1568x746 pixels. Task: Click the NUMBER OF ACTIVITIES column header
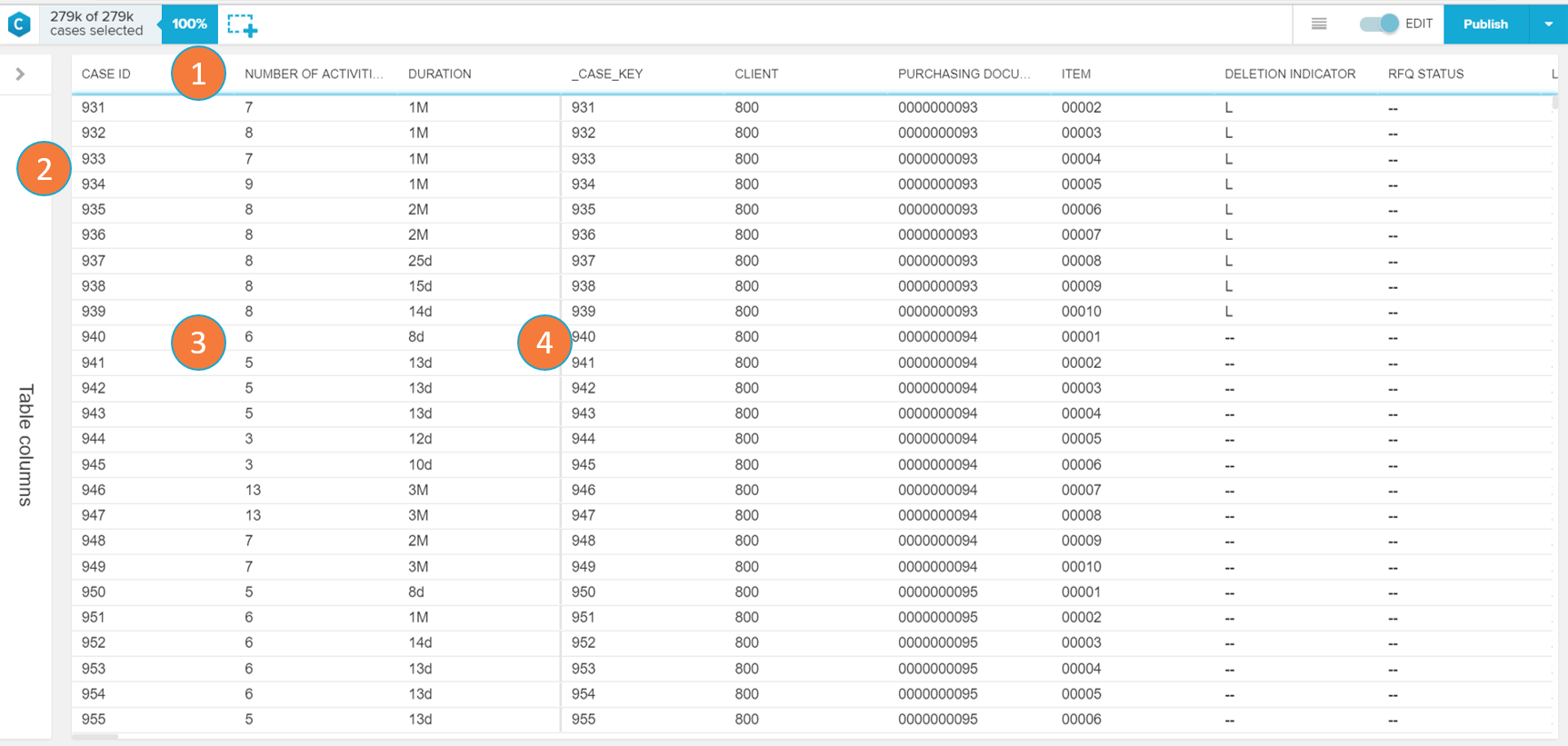coord(314,75)
